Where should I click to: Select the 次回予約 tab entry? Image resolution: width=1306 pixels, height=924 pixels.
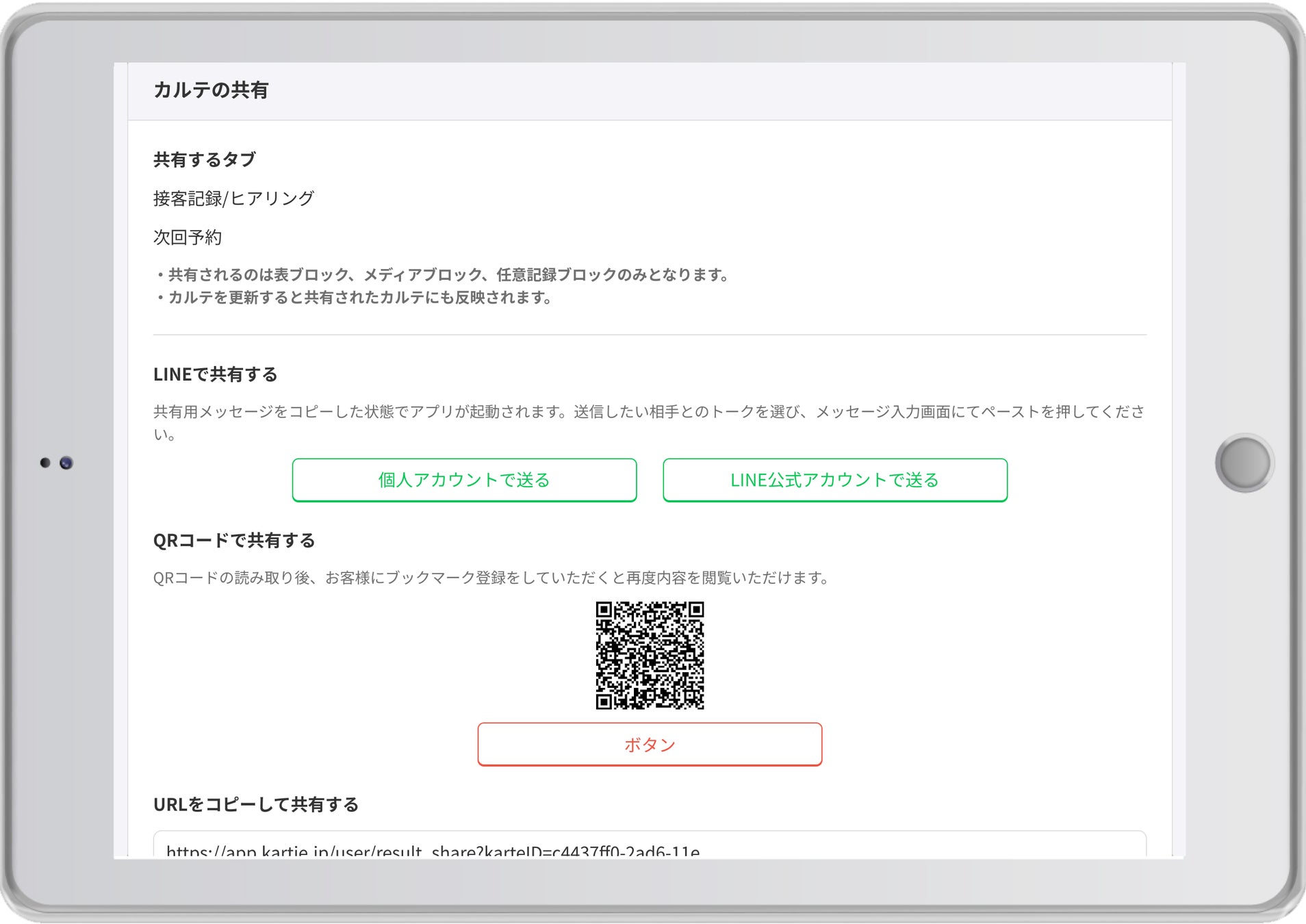[188, 238]
